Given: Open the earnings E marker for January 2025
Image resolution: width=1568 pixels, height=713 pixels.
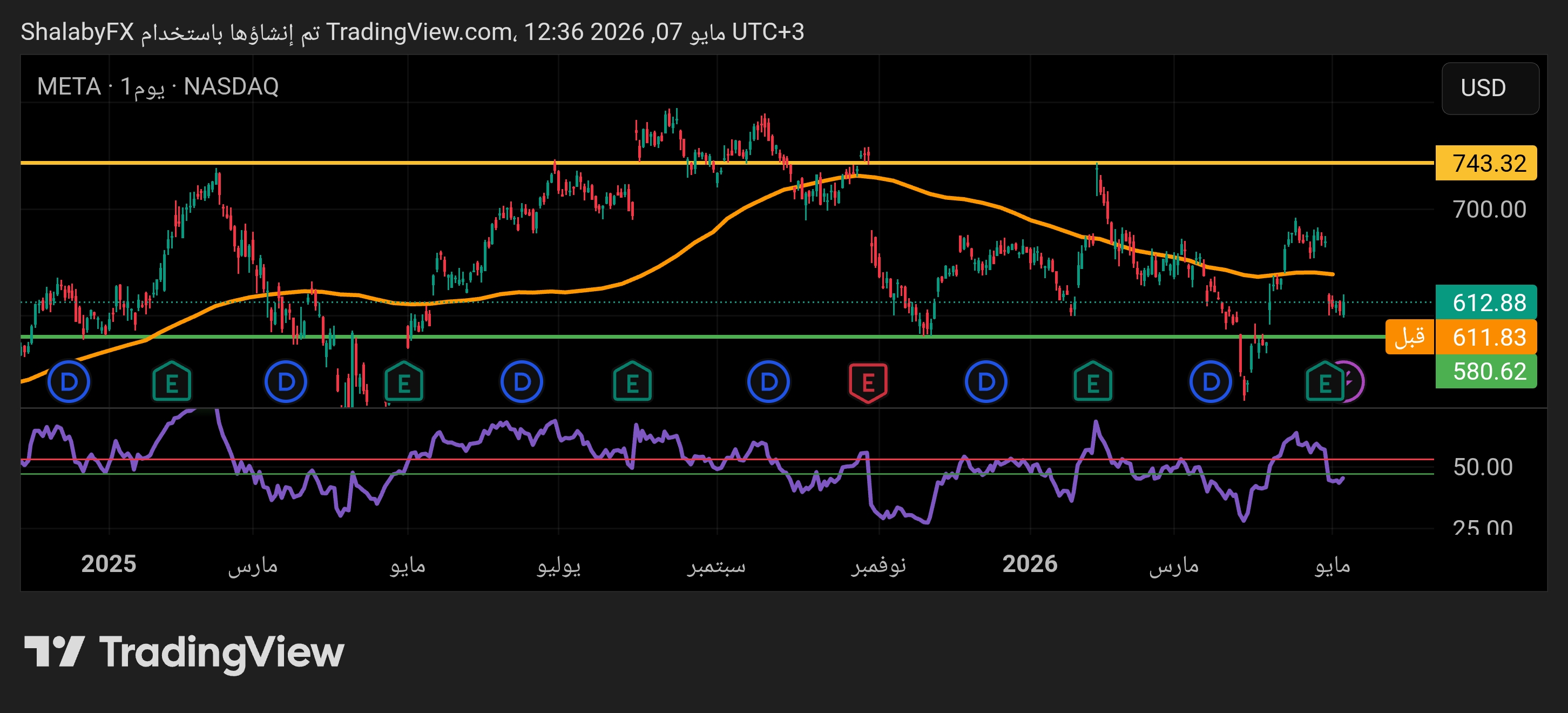Looking at the screenshot, I should (x=172, y=382).
